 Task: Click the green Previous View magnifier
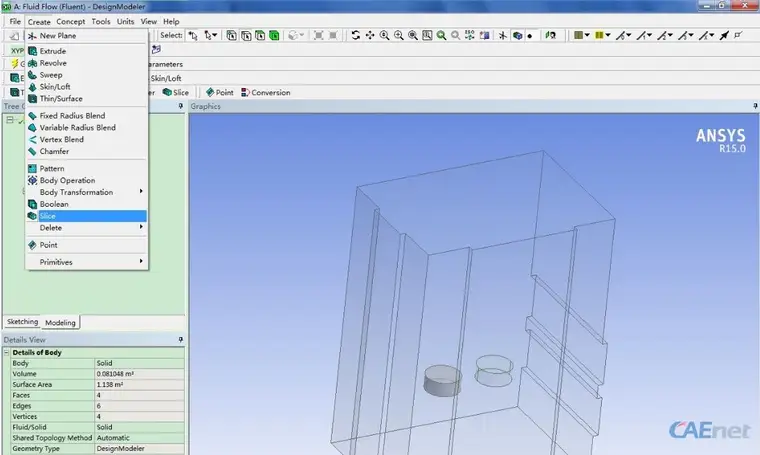tap(441, 35)
